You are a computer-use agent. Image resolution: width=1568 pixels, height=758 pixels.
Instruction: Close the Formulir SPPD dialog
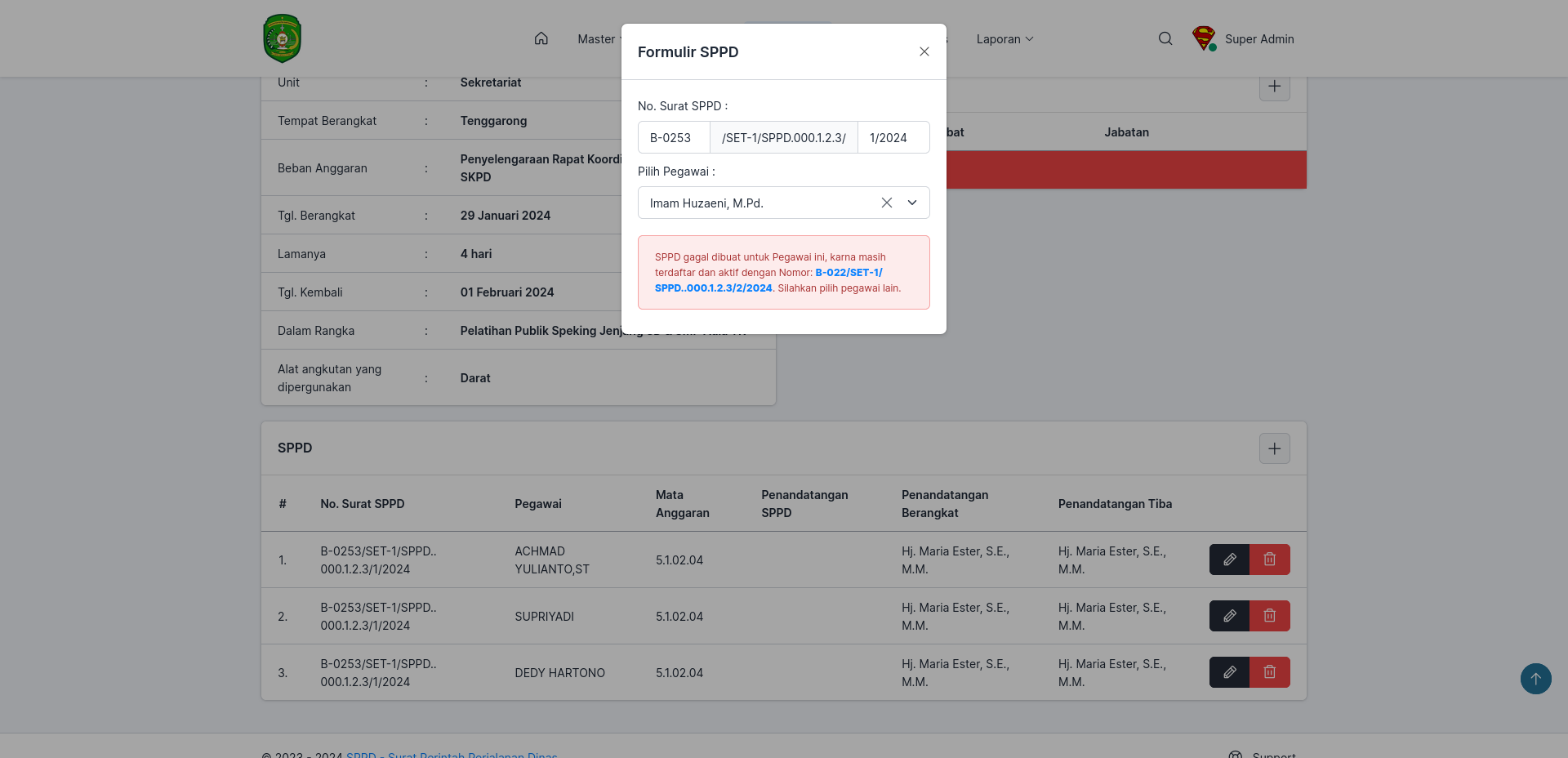coord(924,51)
